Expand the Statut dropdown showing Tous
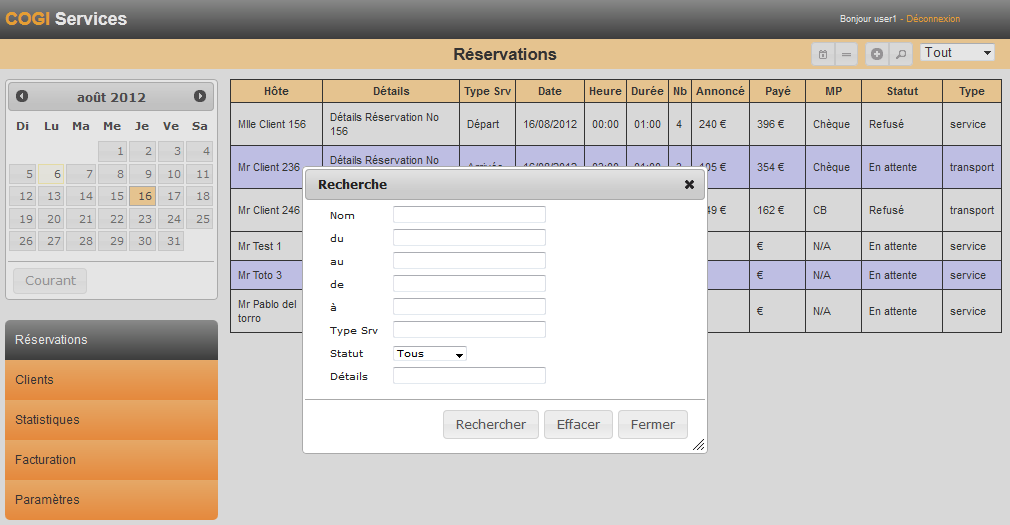1010x525 pixels. [430, 354]
